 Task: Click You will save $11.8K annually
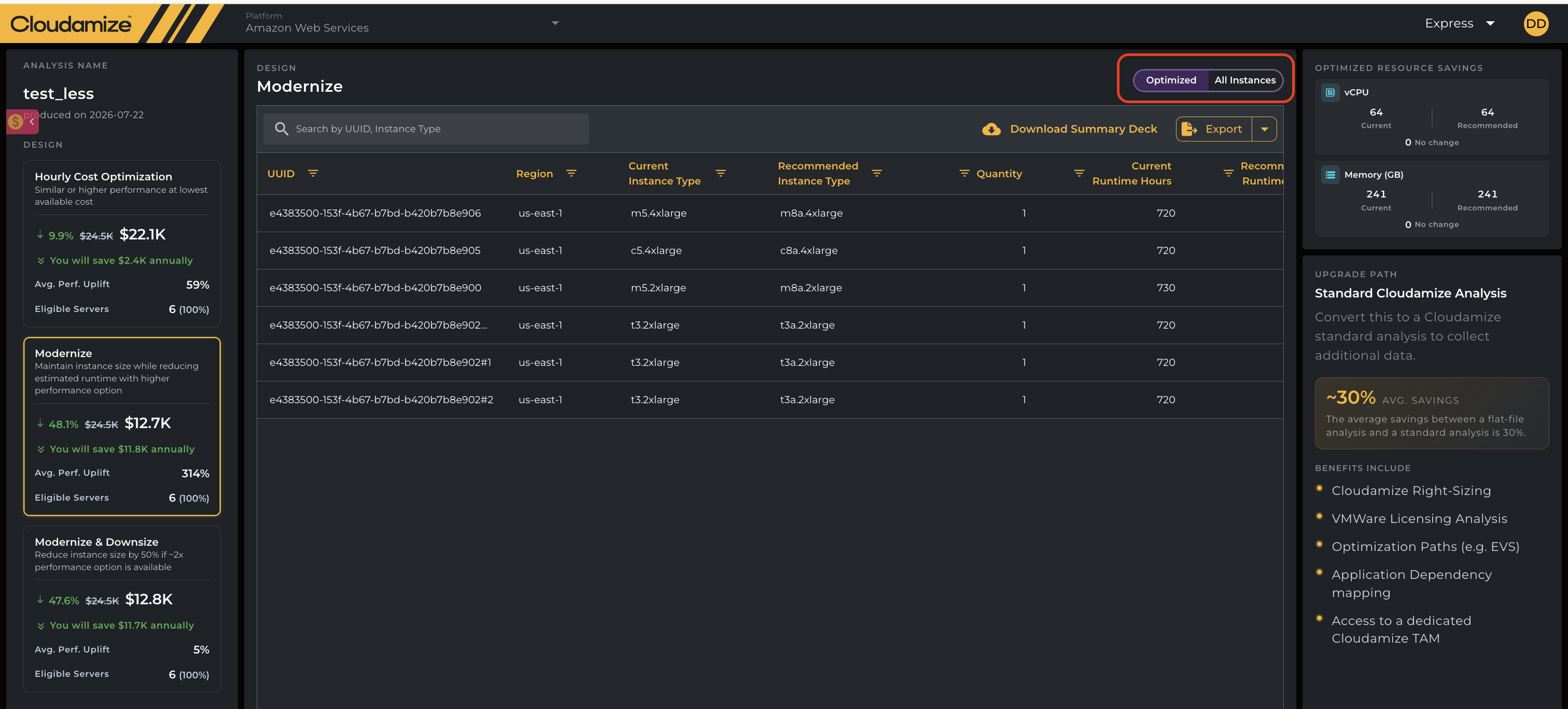pos(122,449)
